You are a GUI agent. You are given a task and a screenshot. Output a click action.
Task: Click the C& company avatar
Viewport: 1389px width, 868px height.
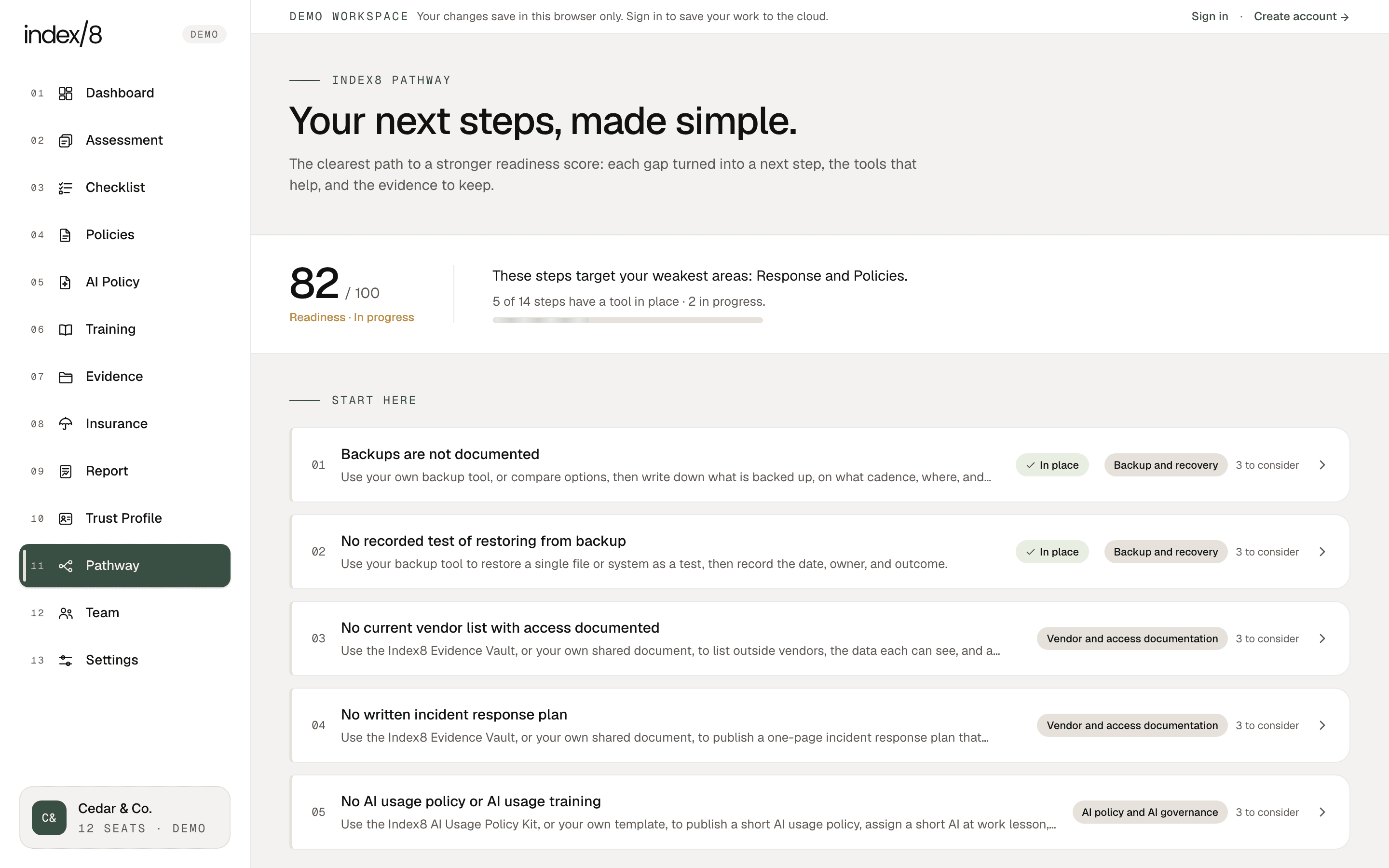(x=49, y=817)
